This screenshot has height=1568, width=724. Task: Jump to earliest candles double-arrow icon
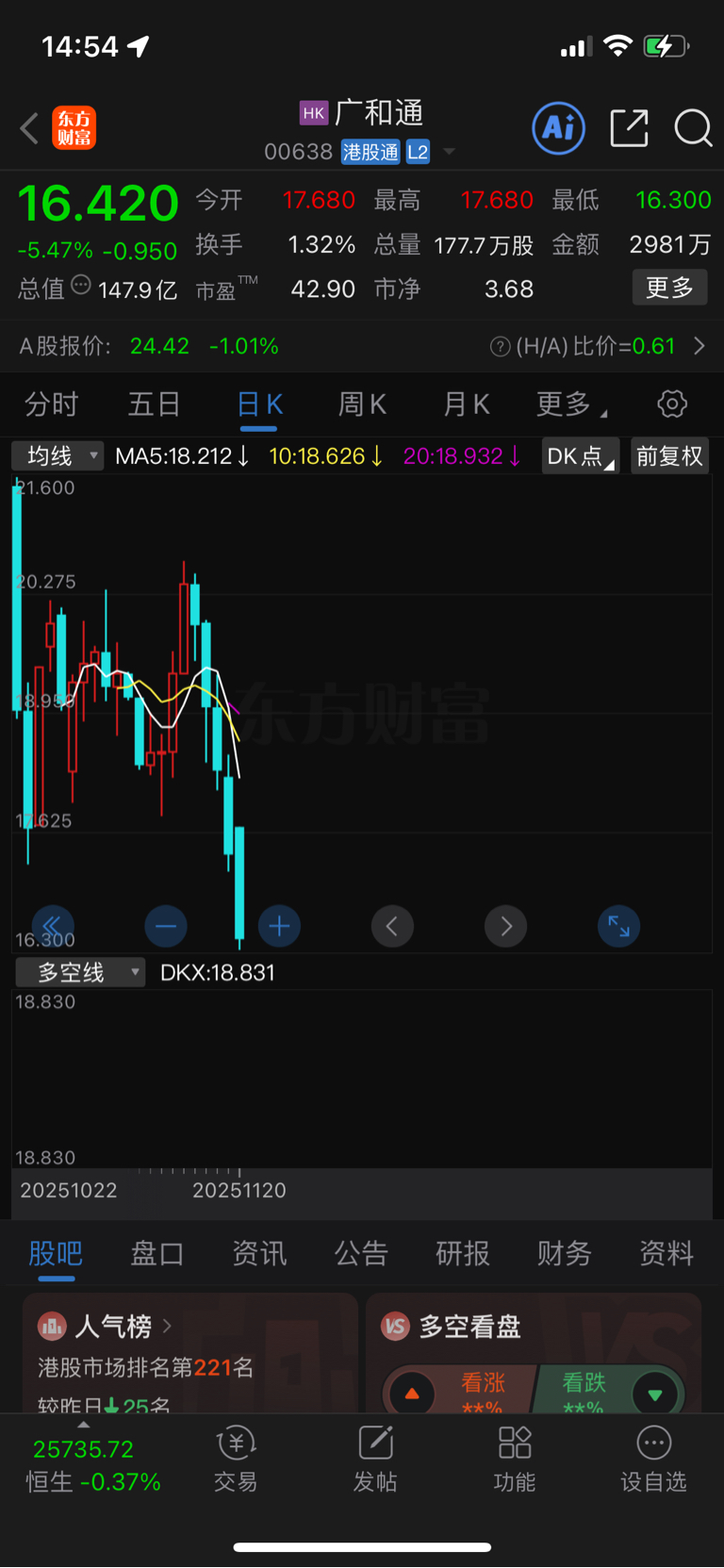(53, 926)
